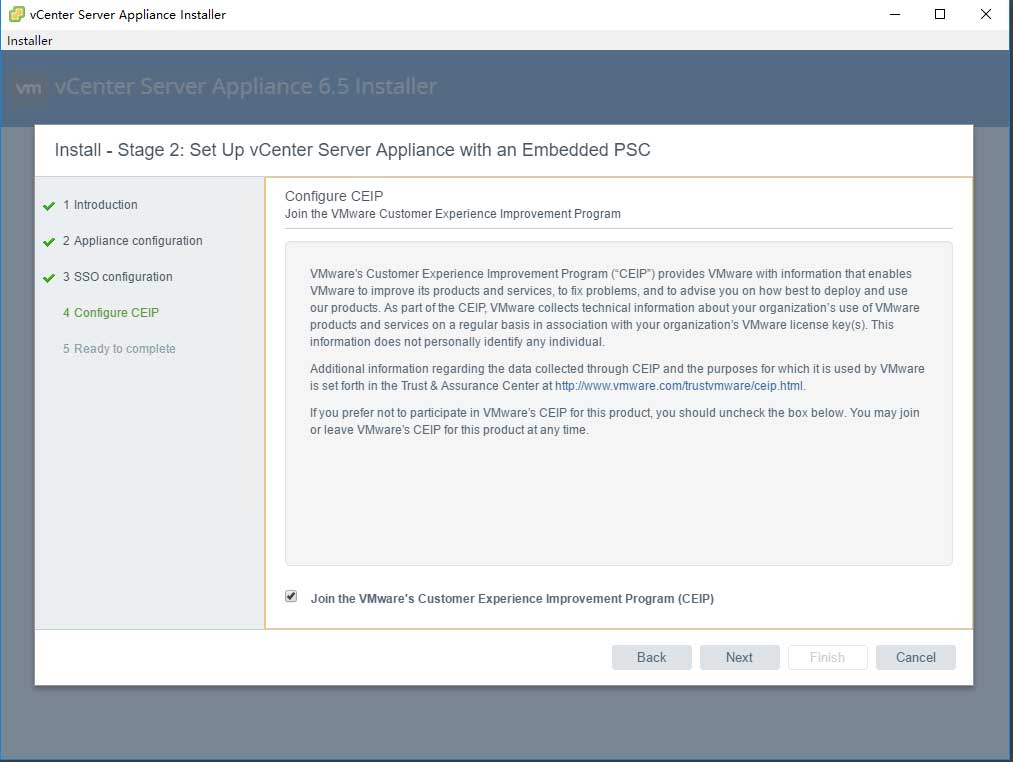This screenshot has width=1013, height=762.
Task: Go to step 1 Introduction
Action: point(100,205)
